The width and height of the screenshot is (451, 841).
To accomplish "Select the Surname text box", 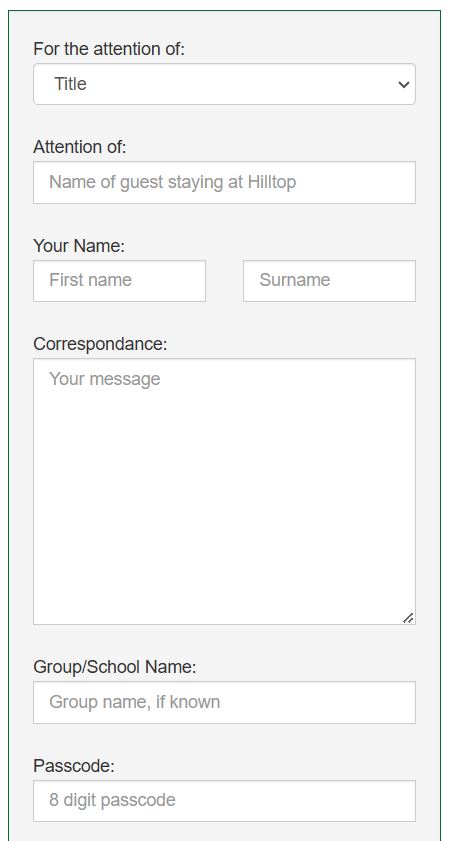I will tap(329, 281).
